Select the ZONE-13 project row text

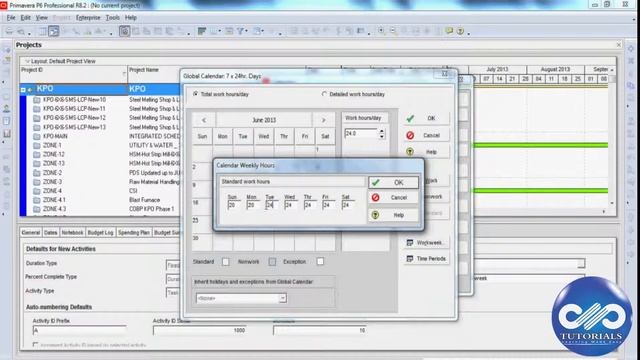point(53,163)
